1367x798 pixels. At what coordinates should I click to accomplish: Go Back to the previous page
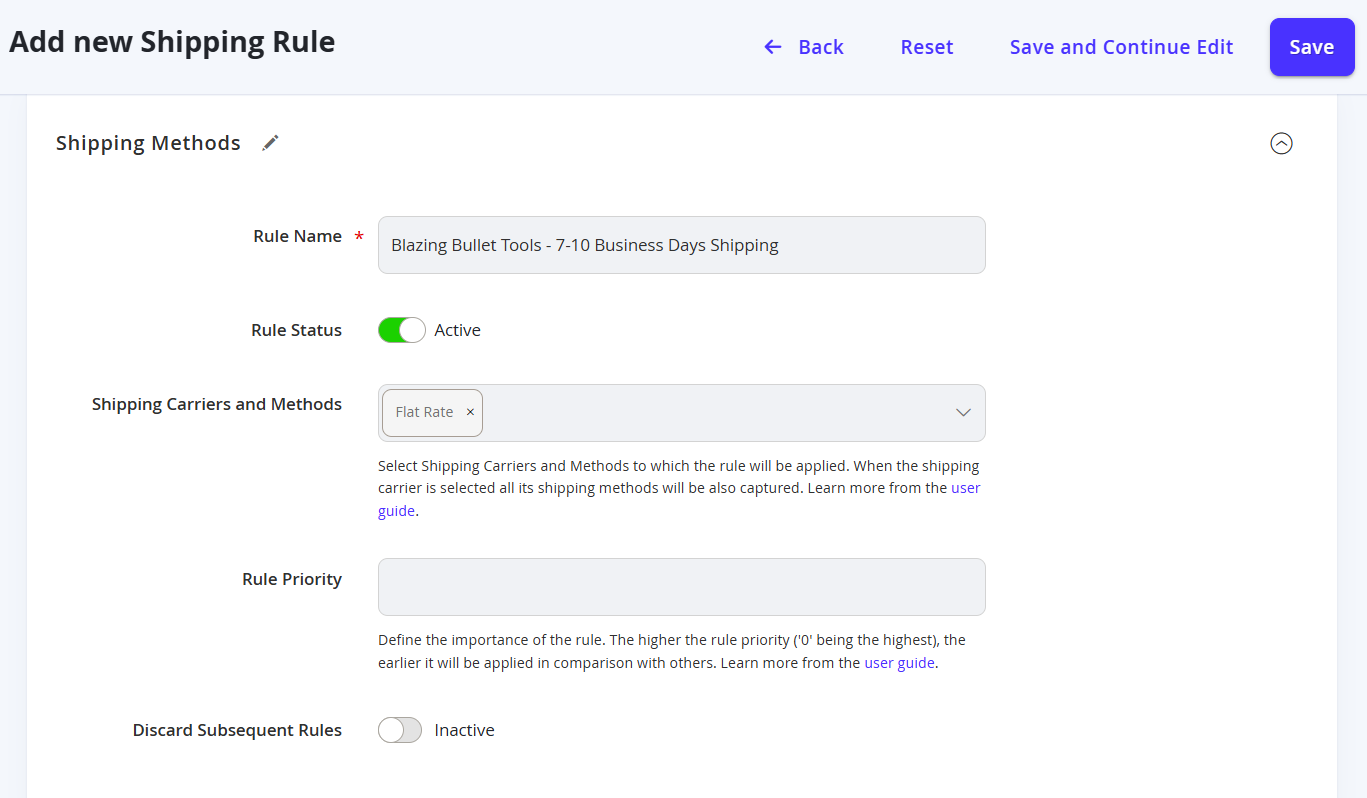804,47
